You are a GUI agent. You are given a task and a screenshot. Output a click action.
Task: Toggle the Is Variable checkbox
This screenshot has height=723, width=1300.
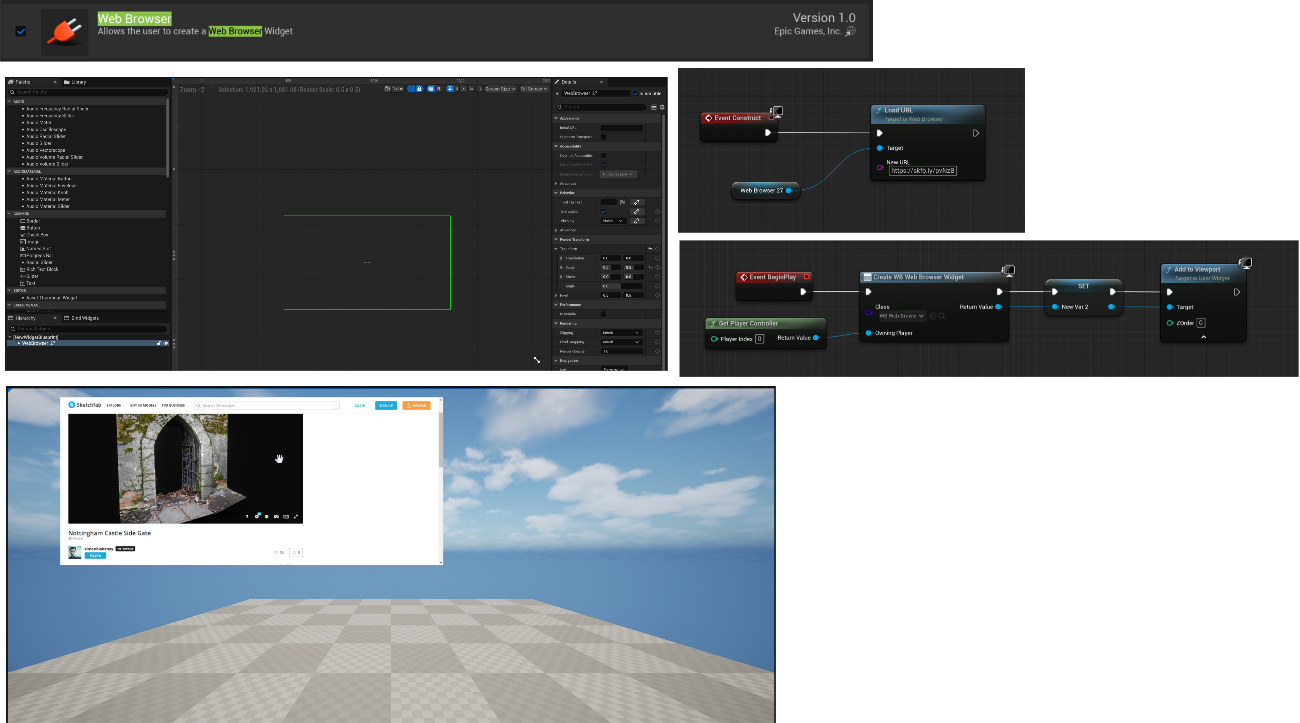636,93
